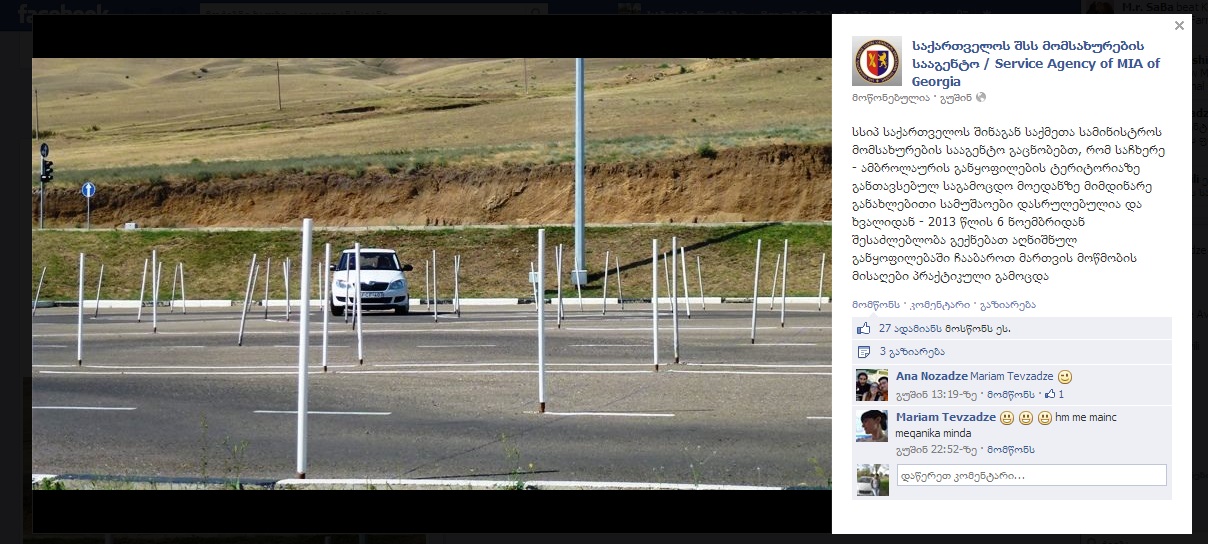Like the photo via the მოწონს link
Screen dimensions: 1208x548
click(875, 305)
